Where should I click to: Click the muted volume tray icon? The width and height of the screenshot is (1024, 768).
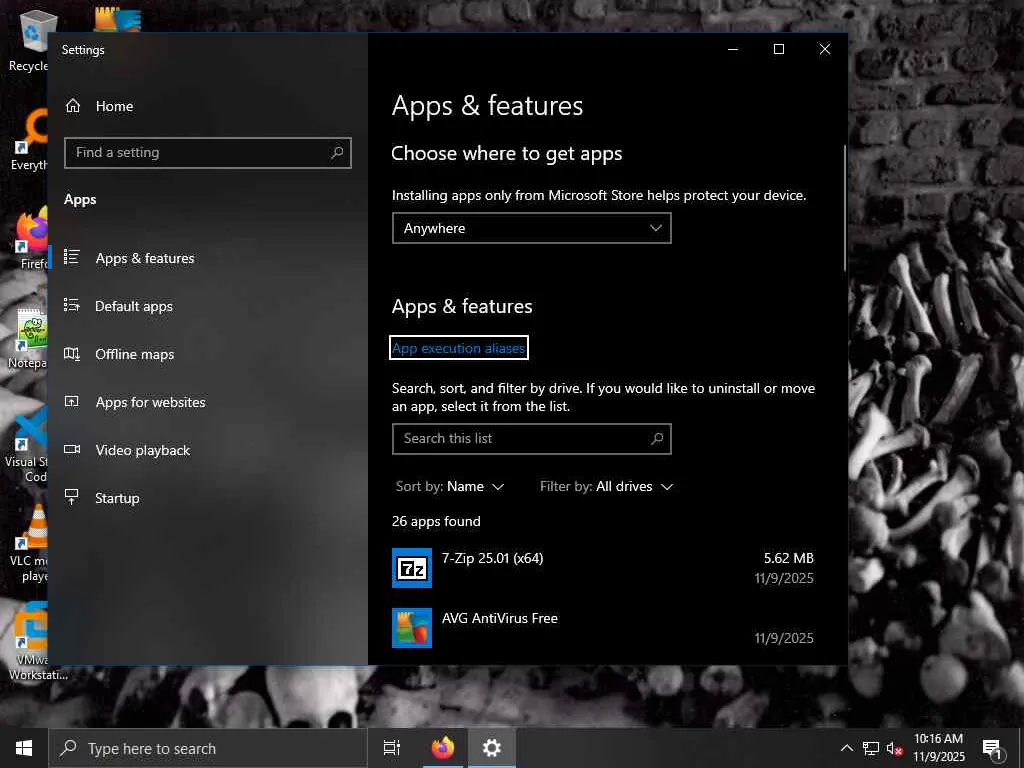[x=894, y=748]
